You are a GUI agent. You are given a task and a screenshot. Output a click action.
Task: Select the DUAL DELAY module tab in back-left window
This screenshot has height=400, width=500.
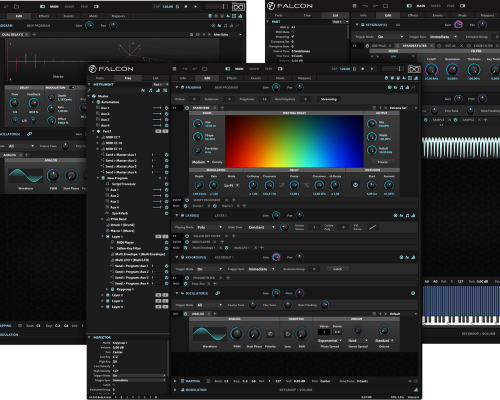pyautogui.click(x=13, y=34)
